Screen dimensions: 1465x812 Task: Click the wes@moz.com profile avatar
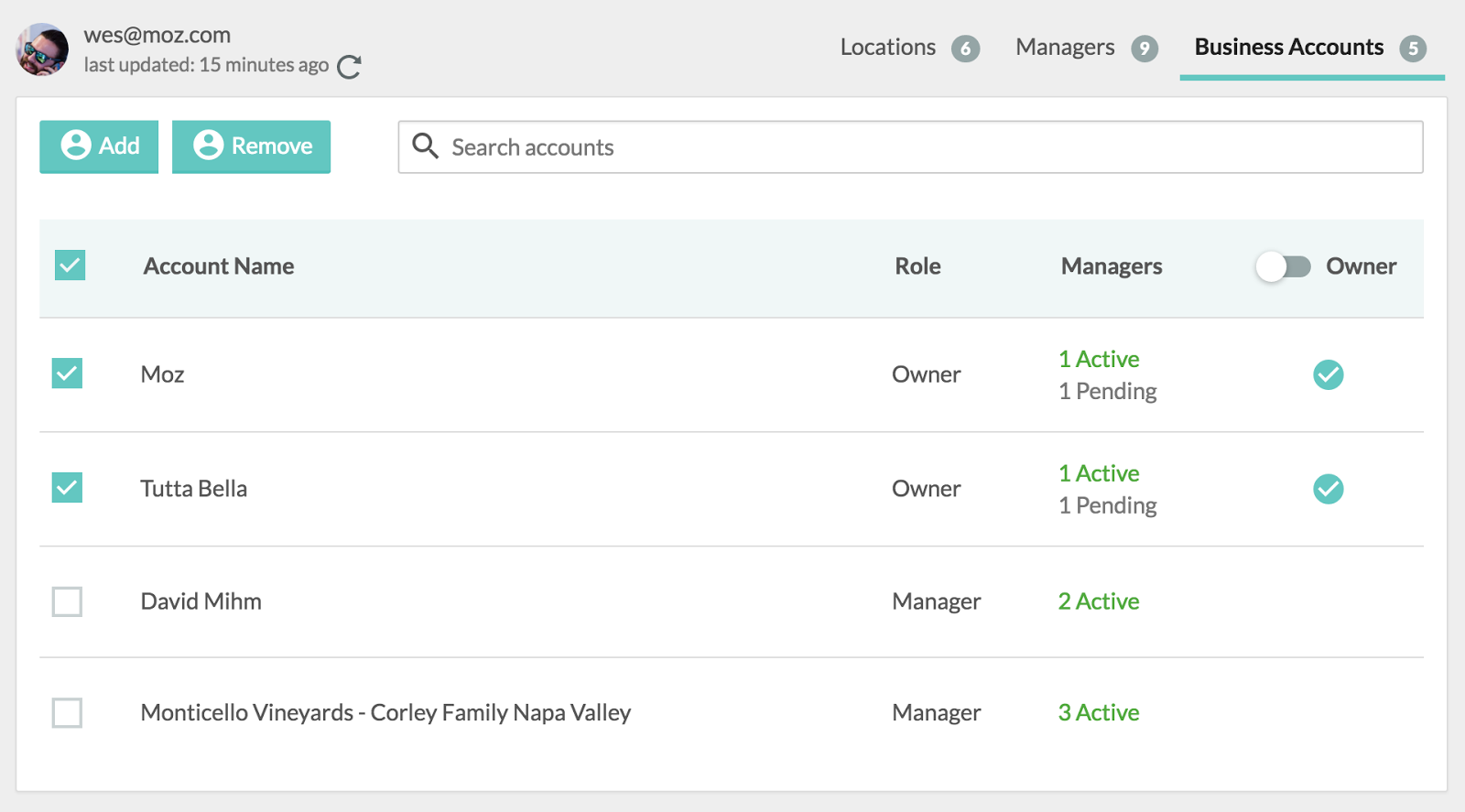point(42,49)
